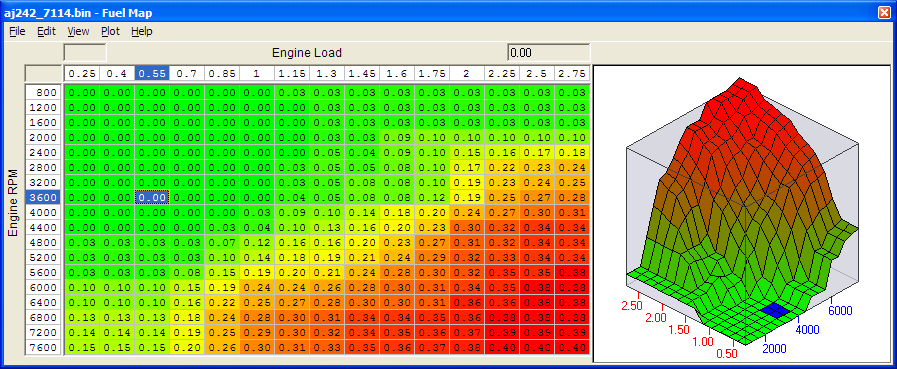Click the 0.09 cell in the 2000 RPM row
The image size is (897, 369).
396,137
